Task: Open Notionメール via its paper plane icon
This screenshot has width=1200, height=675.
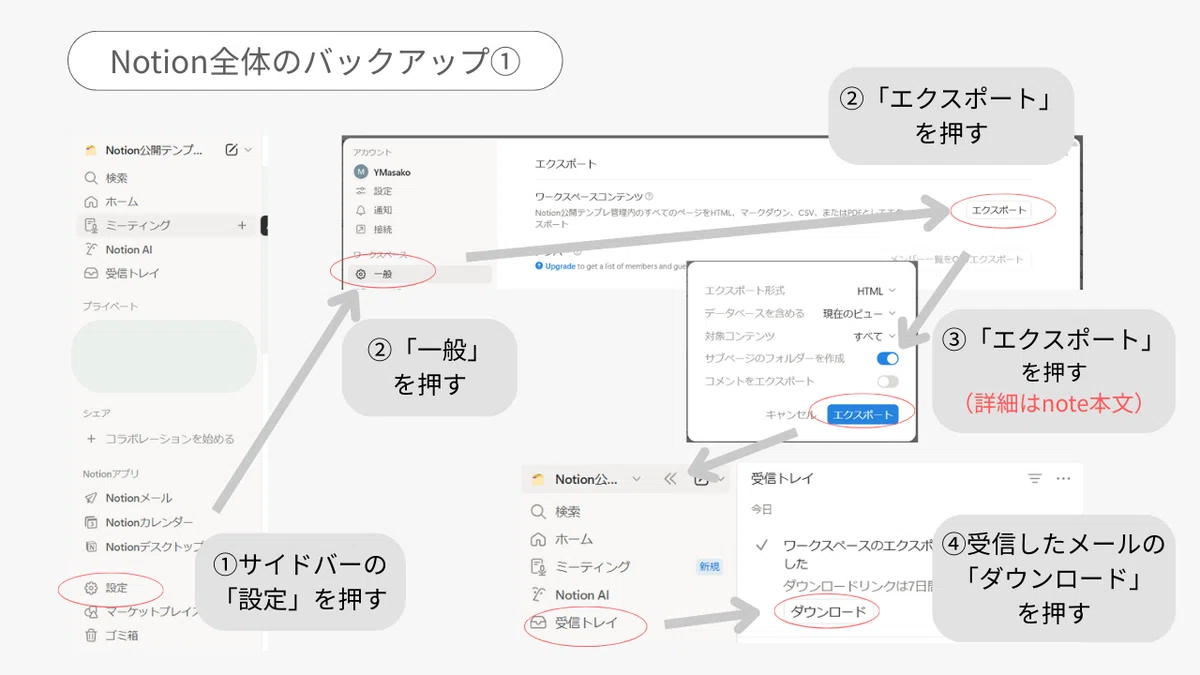Action: point(91,498)
